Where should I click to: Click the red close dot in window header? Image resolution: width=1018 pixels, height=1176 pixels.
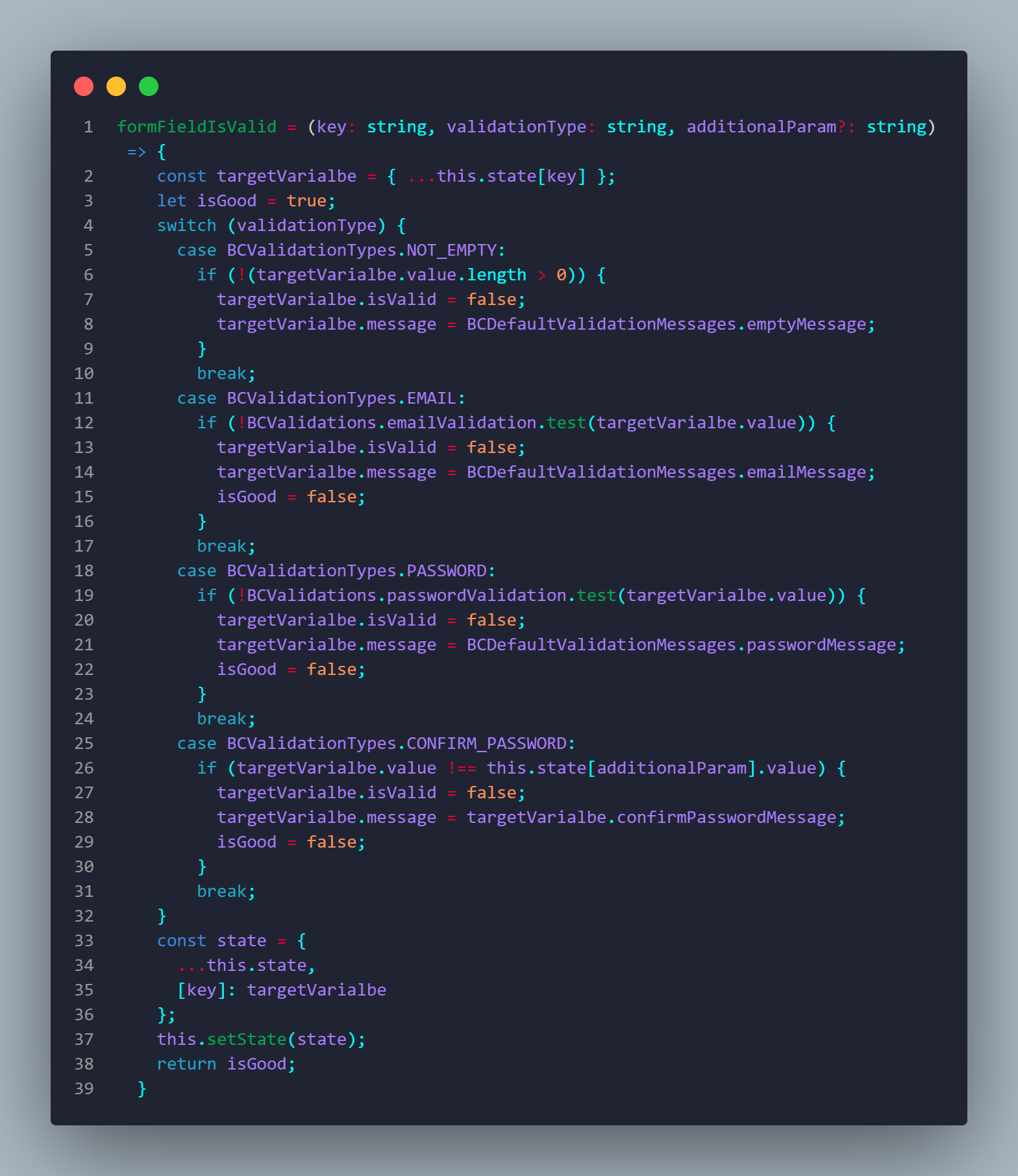coord(84,86)
